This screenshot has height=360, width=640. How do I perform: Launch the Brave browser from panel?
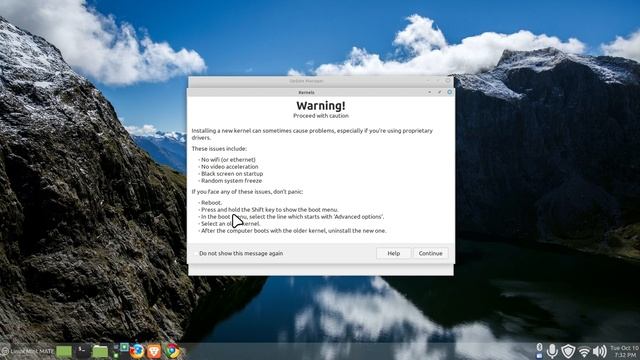click(x=154, y=351)
